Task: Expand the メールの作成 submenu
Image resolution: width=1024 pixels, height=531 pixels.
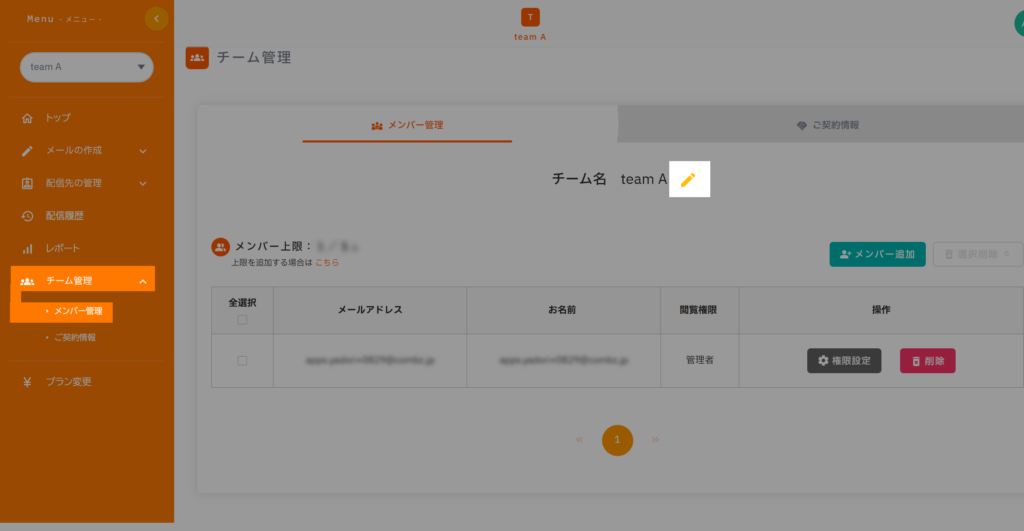Action: [x=143, y=151]
